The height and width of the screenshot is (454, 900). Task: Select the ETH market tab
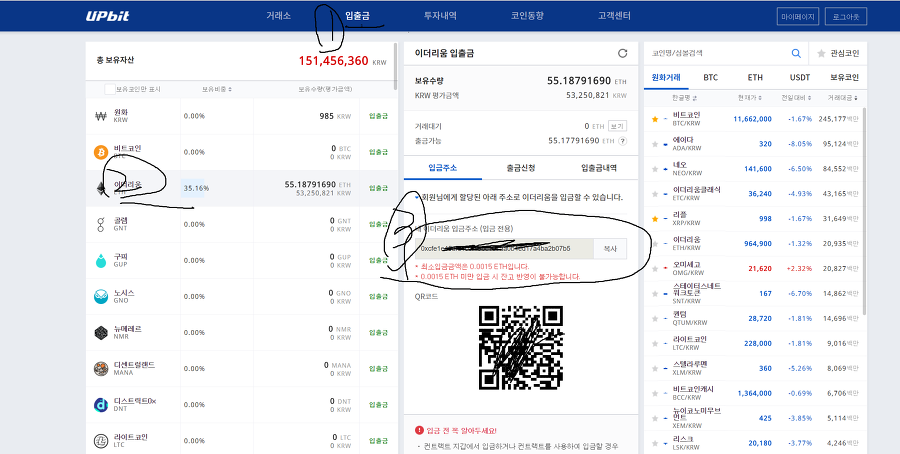755,77
